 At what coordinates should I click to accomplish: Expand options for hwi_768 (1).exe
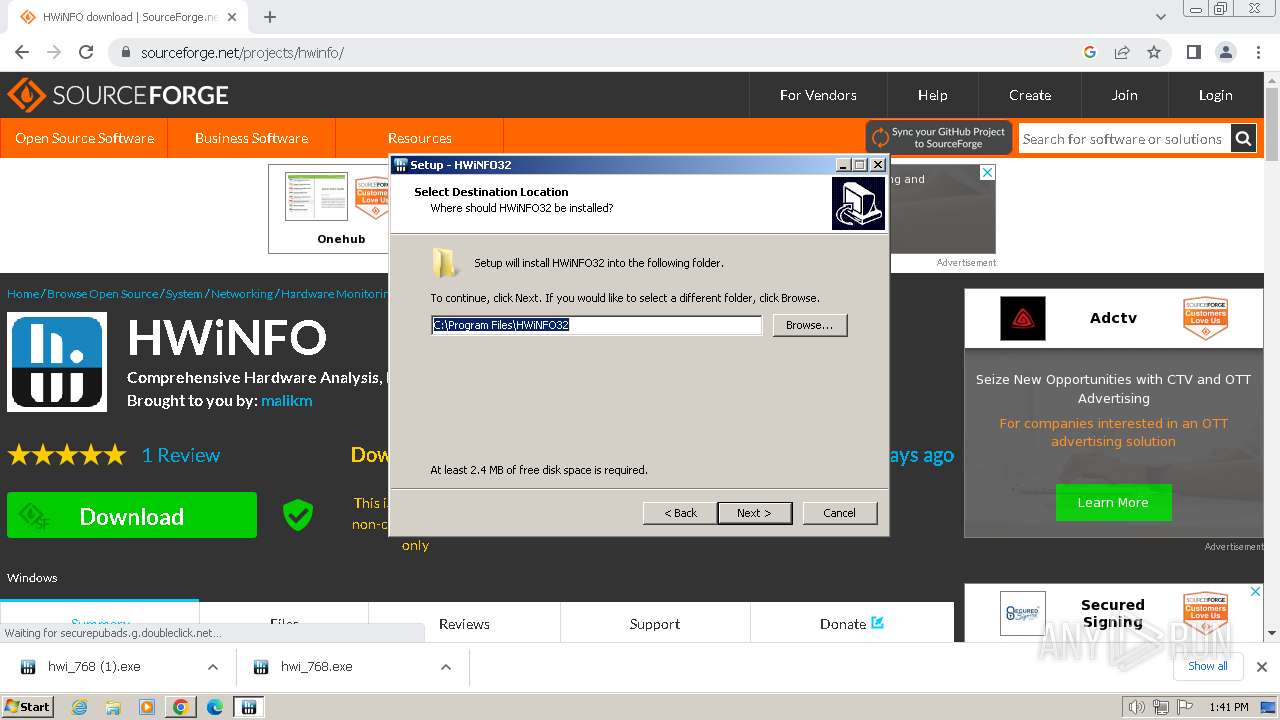click(213, 667)
